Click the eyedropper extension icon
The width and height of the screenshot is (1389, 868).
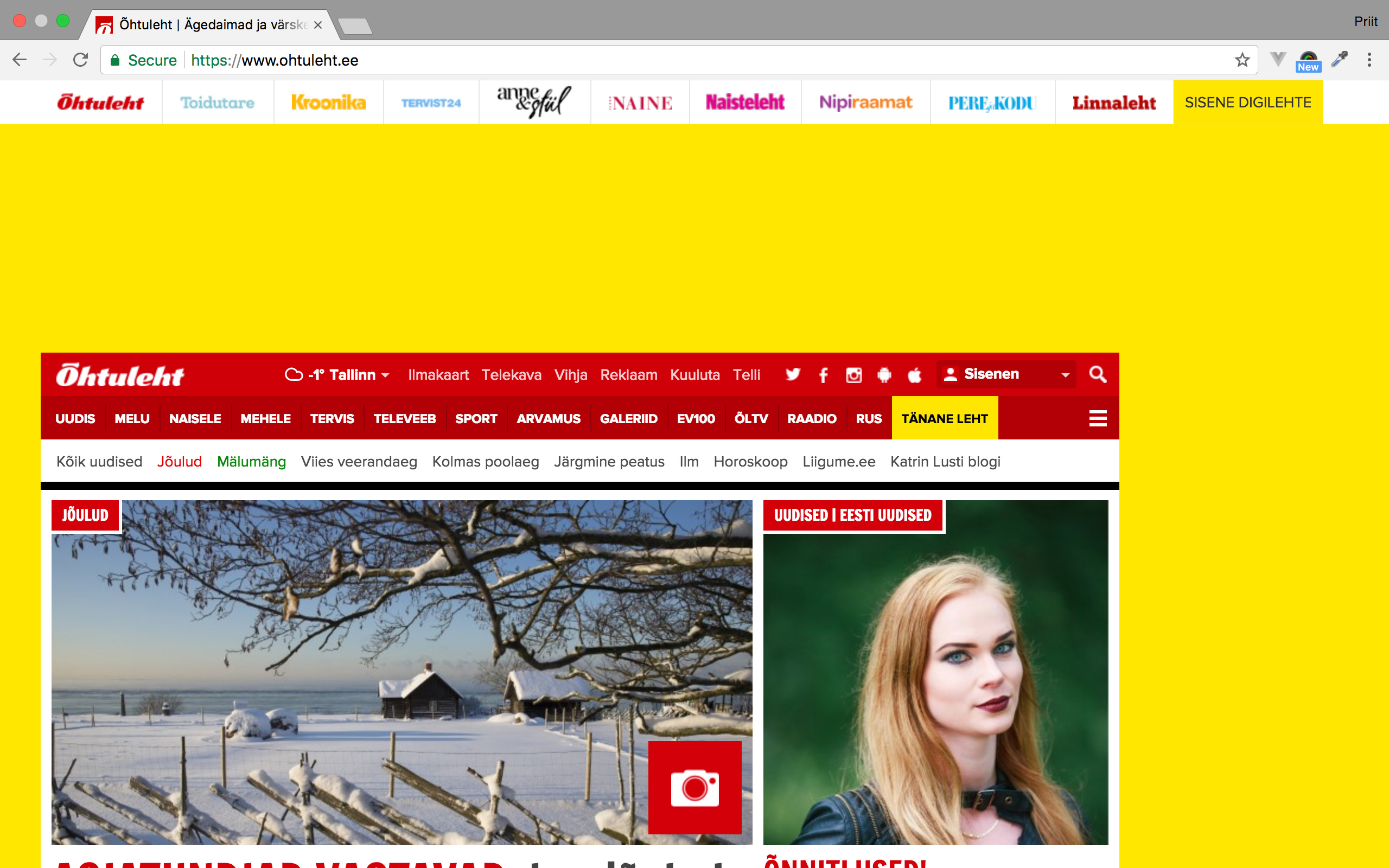point(1339,59)
